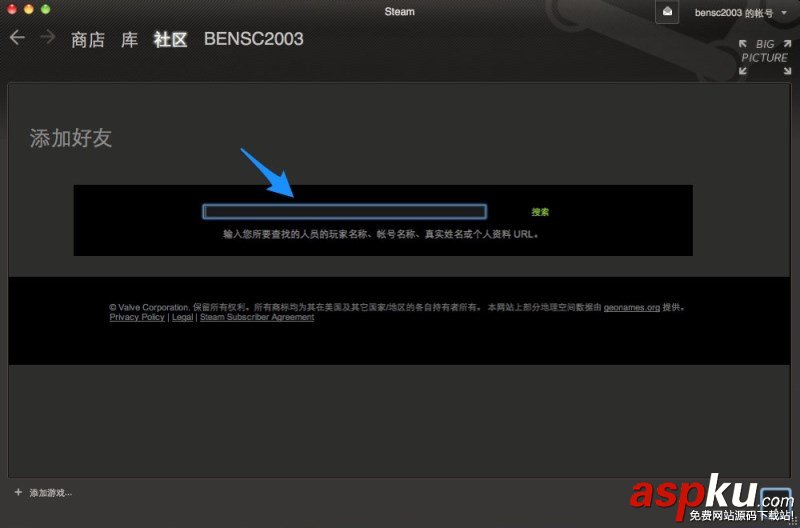Close the Steam window with red button
Viewport: 800px width, 528px height.
[x=12, y=9]
